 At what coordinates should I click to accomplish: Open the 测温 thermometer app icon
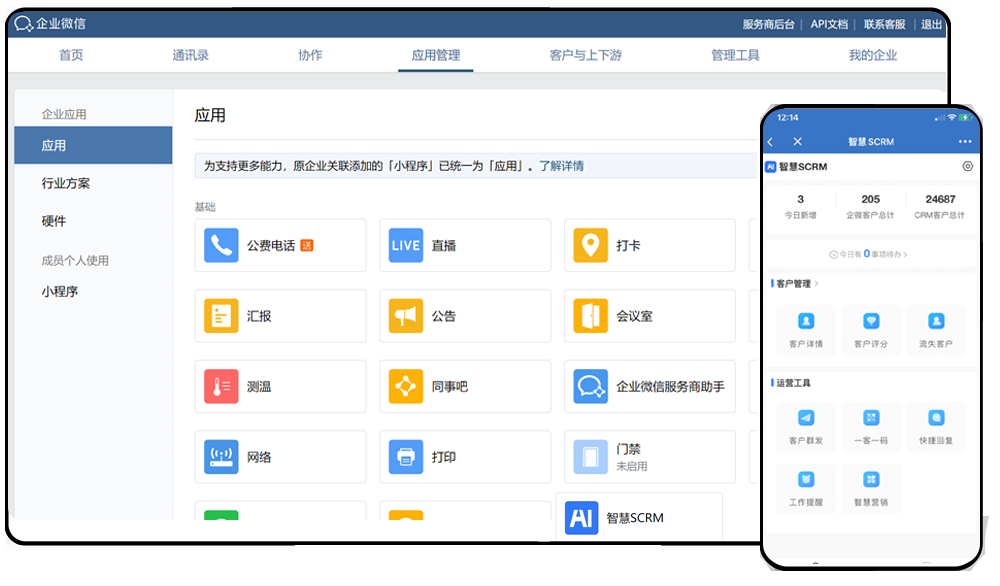pos(221,386)
